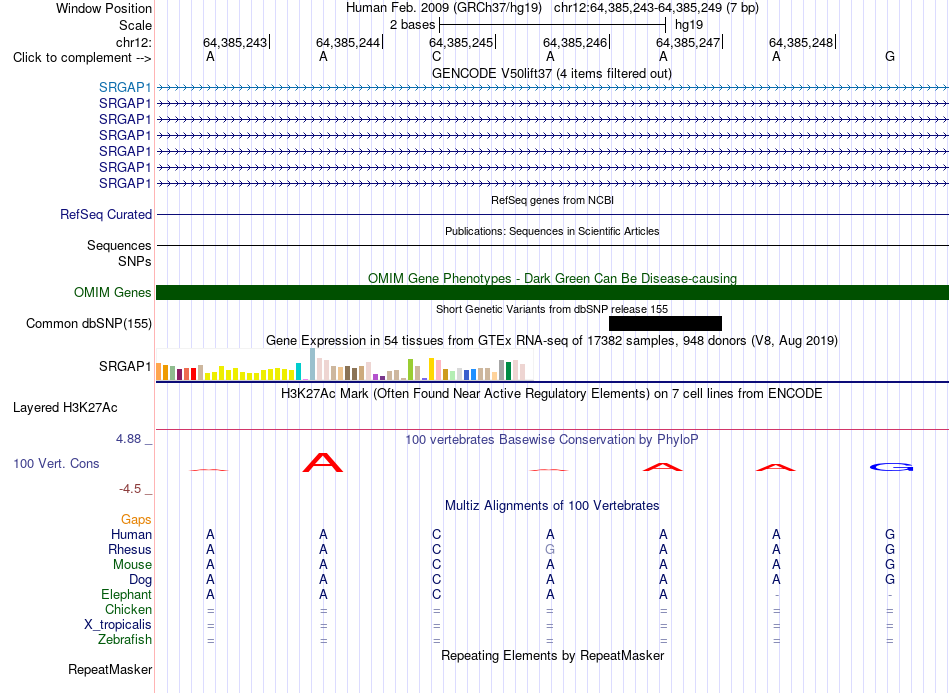Click position label 64,385,245 on ruler

pos(461,42)
